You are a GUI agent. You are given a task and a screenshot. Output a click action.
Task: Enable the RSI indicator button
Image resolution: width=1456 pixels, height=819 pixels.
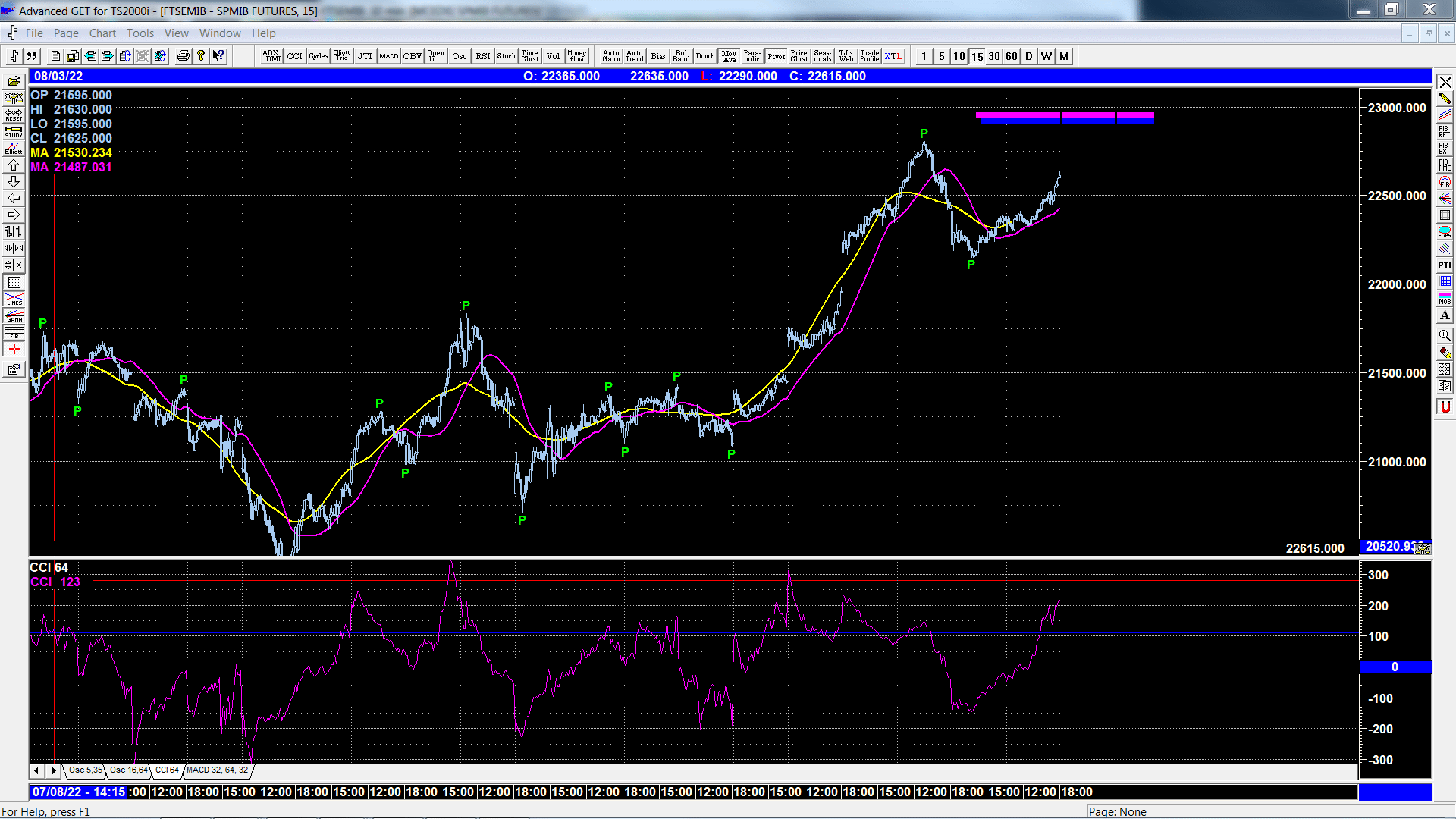[x=482, y=56]
